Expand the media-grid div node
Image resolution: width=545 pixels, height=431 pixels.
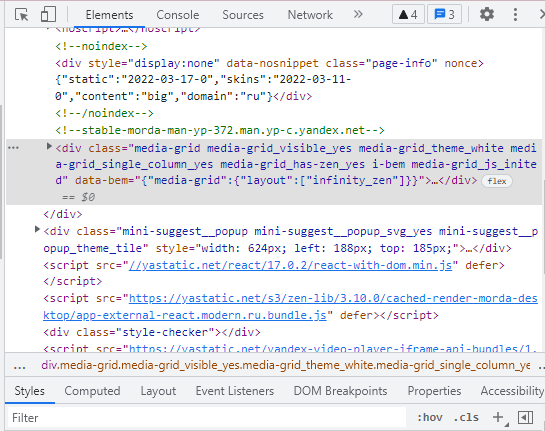tap(49, 147)
